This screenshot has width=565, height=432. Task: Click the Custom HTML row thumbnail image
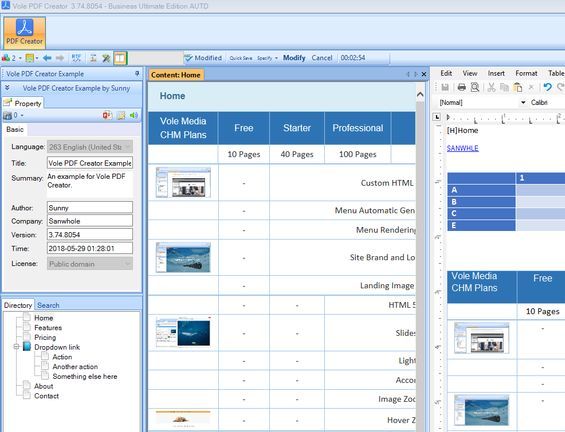[x=183, y=182]
